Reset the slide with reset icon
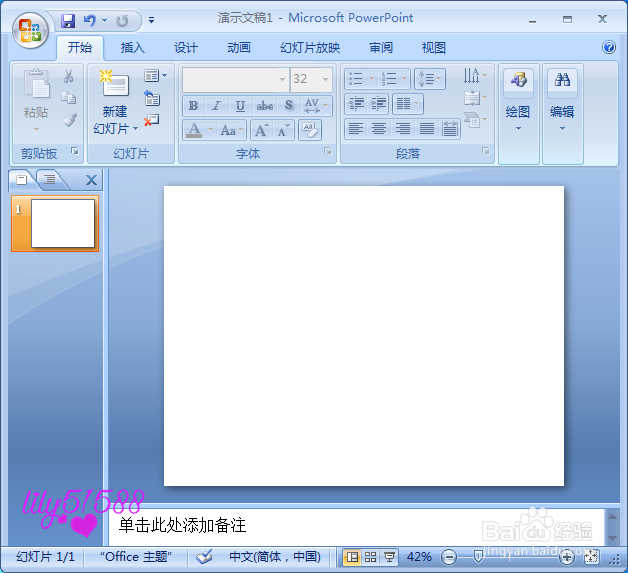This screenshot has height=573, width=628. click(152, 99)
